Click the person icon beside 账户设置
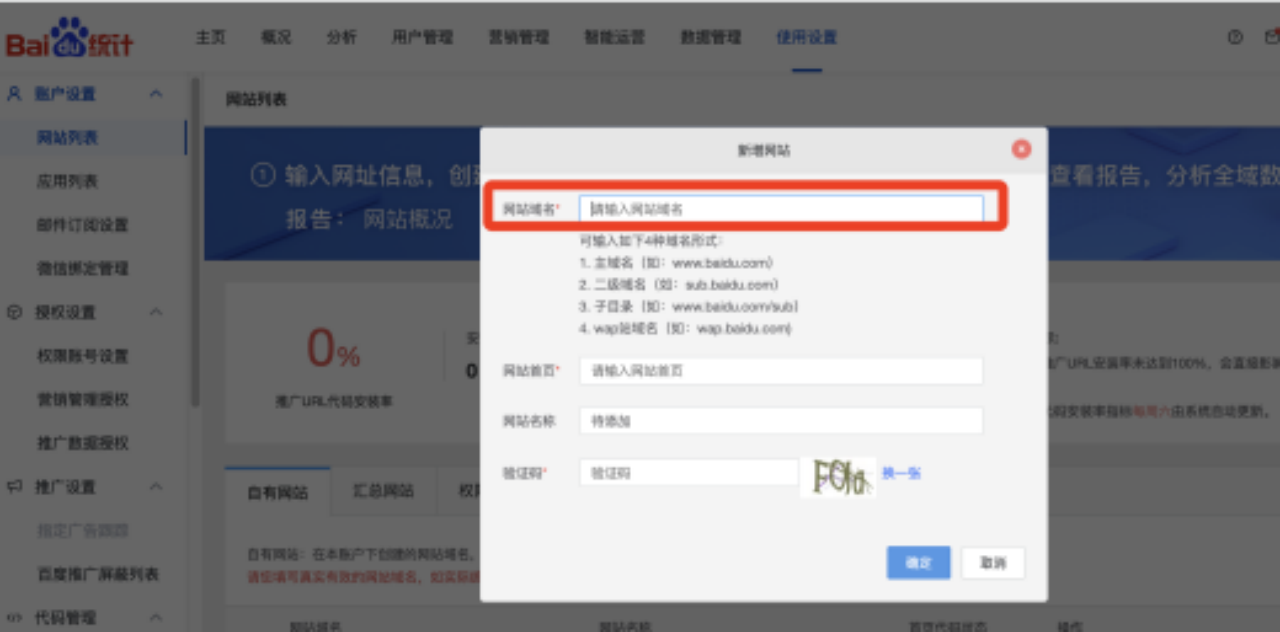Viewport: 1280px width, 632px height. (x=15, y=93)
